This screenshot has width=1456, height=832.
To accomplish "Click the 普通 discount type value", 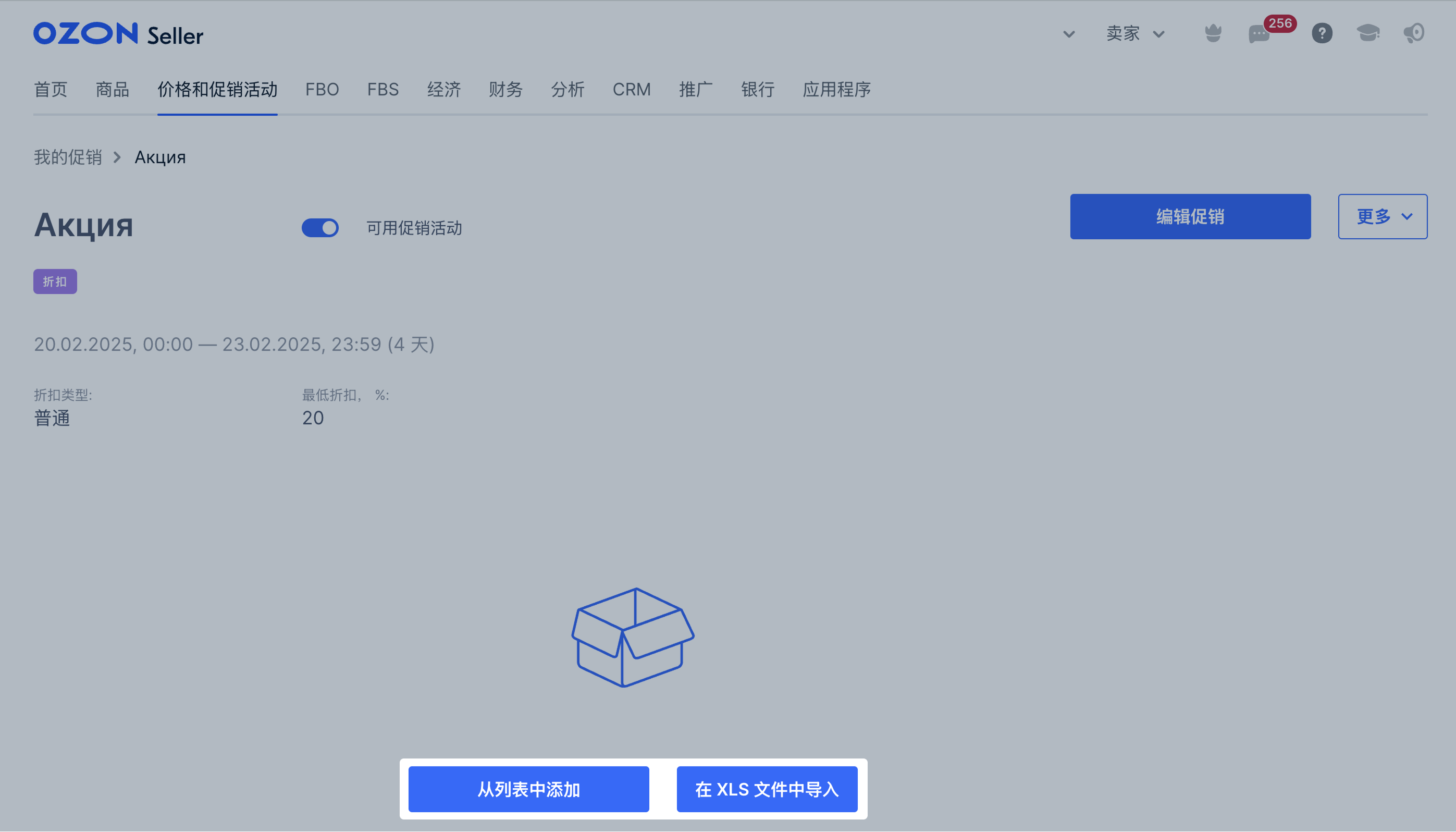I will click(52, 418).
